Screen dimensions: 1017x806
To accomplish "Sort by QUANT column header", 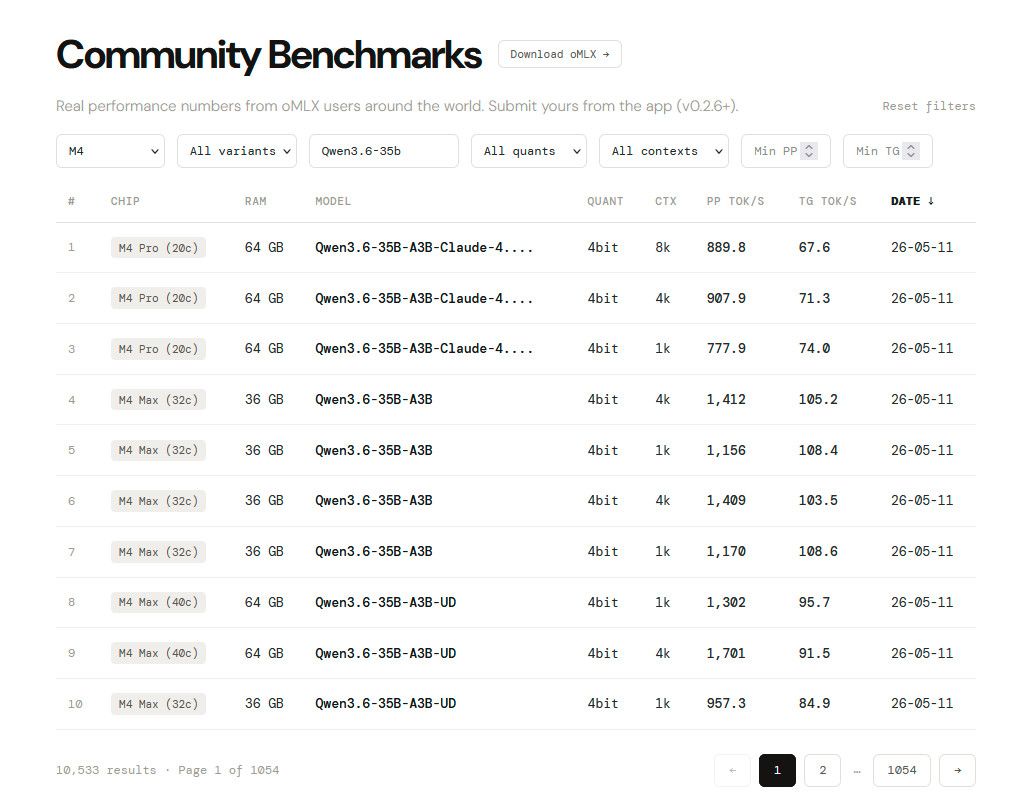I will (605, 201).
